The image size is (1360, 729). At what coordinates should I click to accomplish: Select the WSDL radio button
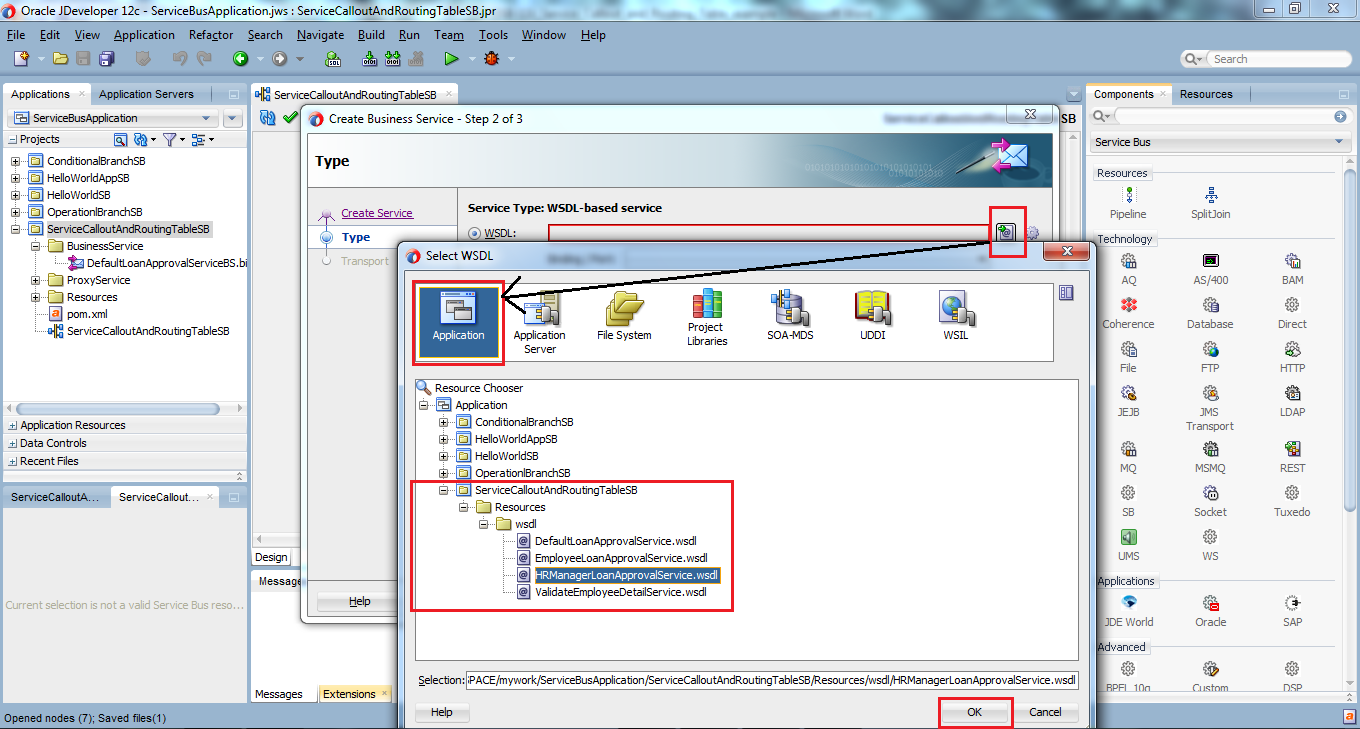click(475, 232)
